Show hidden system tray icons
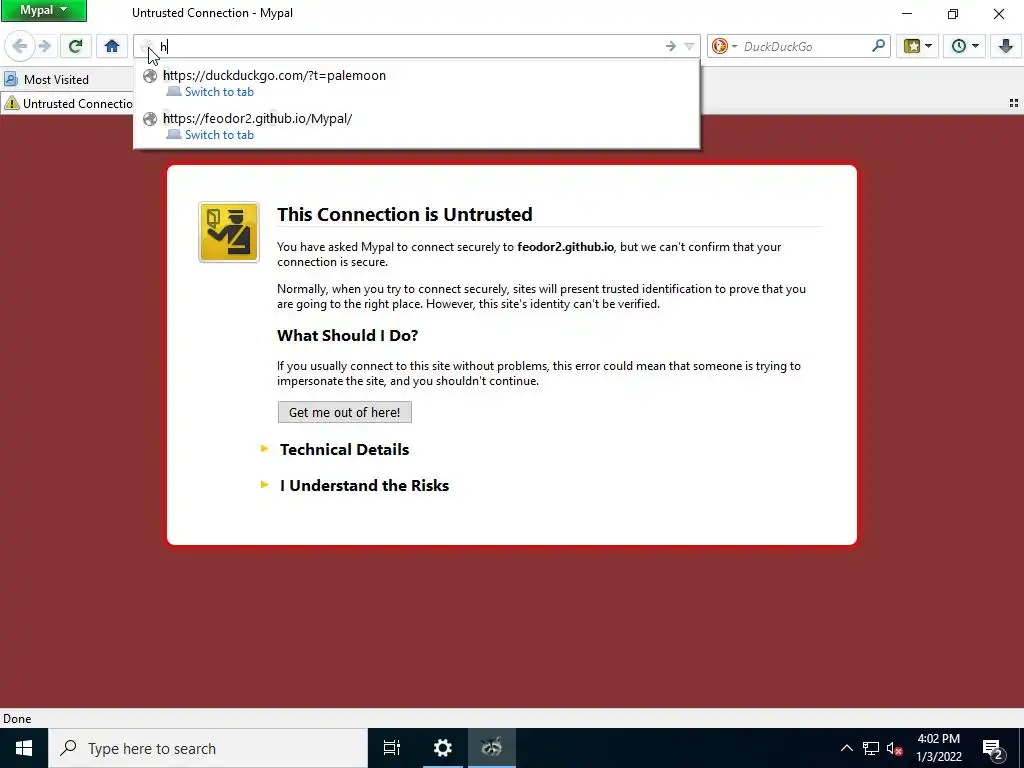This screenshot has height=768, width=1024. click(846, 748)
